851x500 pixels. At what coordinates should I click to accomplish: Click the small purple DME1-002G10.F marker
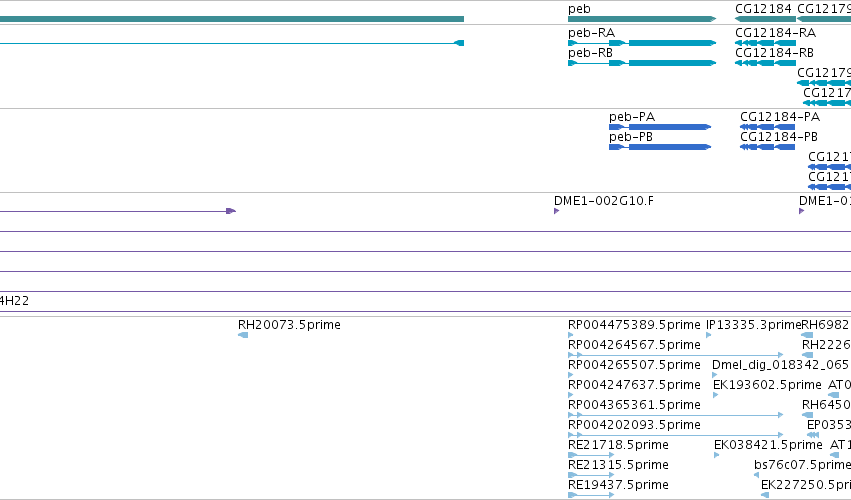click(556, 211)
